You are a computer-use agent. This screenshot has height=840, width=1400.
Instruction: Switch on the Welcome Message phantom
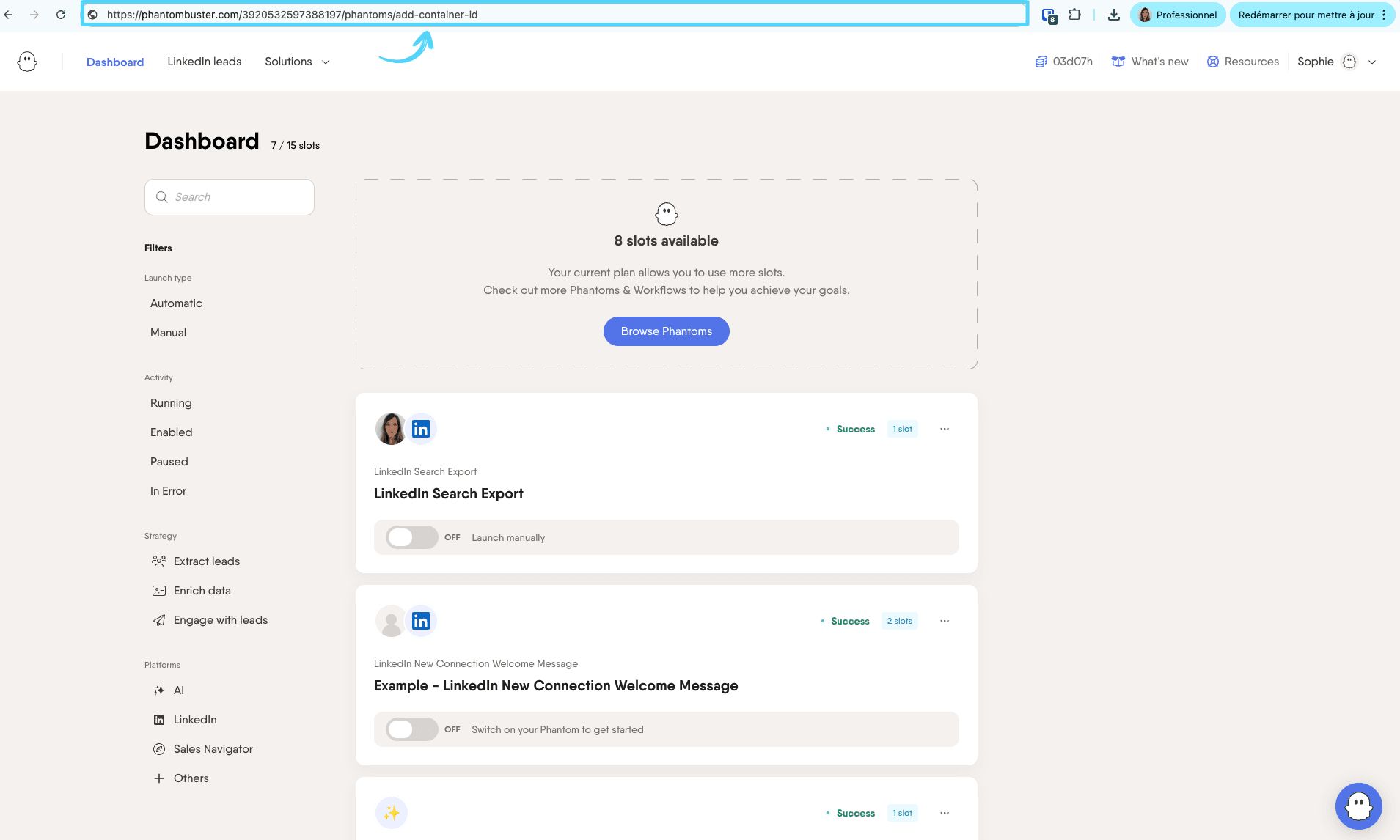tap(412, 729)
